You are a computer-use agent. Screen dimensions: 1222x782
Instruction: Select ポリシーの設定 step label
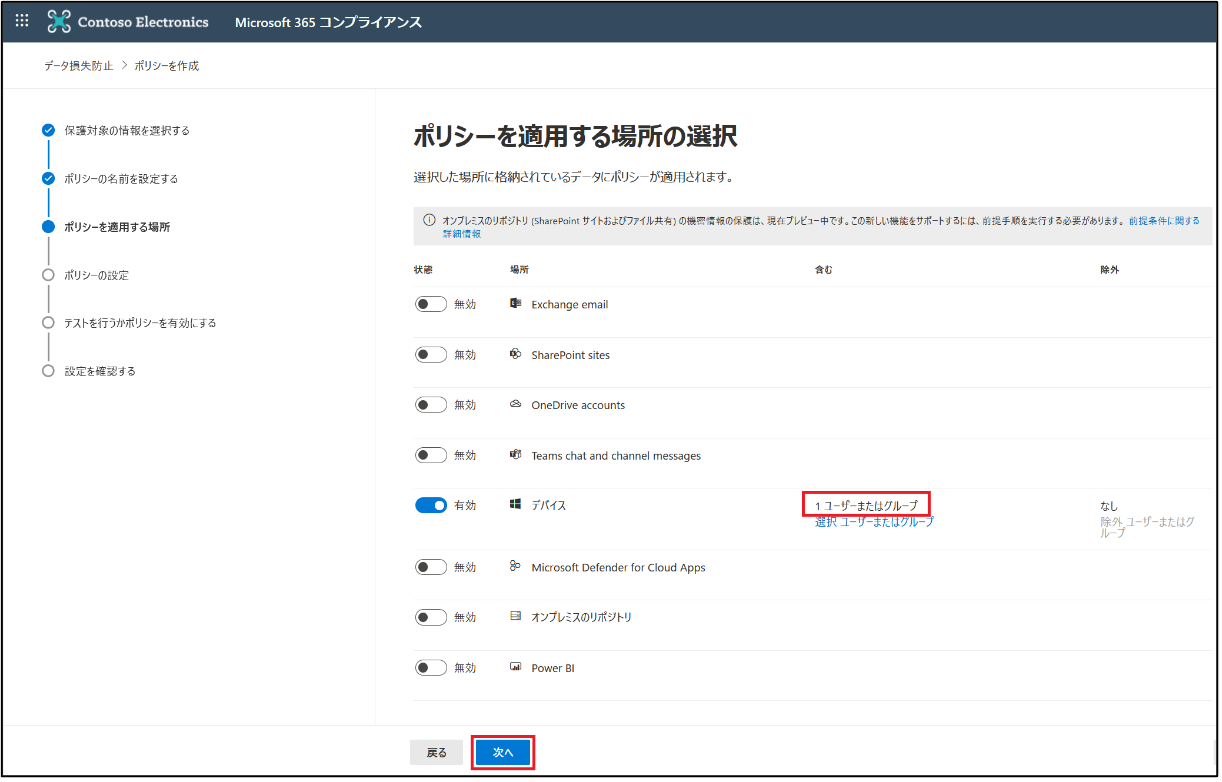(x=96, y=275)
